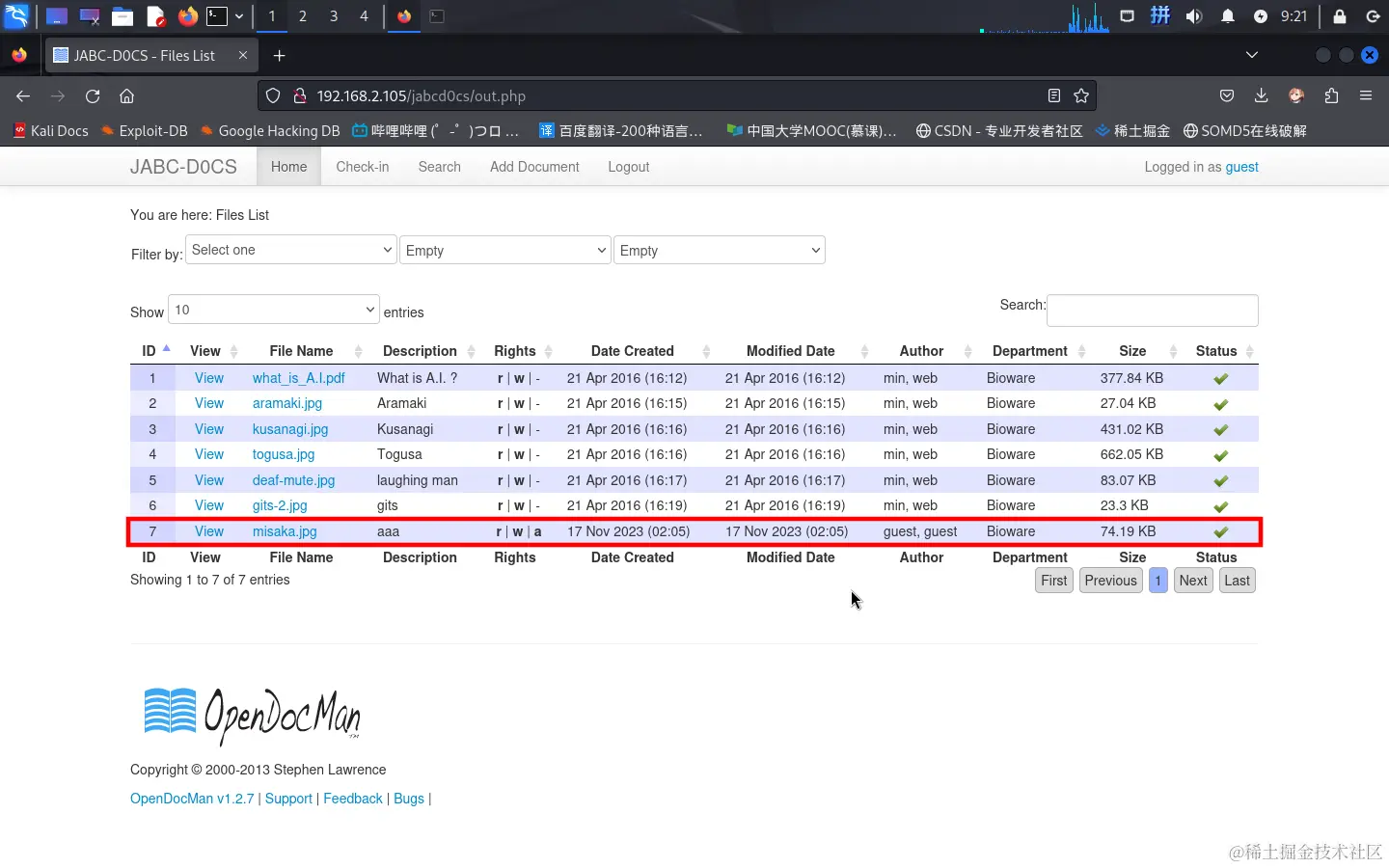This screenshot has width=1389, height=868.
Task: Open the Kali Docs bookmark
Action: click(x=50, y=130)
